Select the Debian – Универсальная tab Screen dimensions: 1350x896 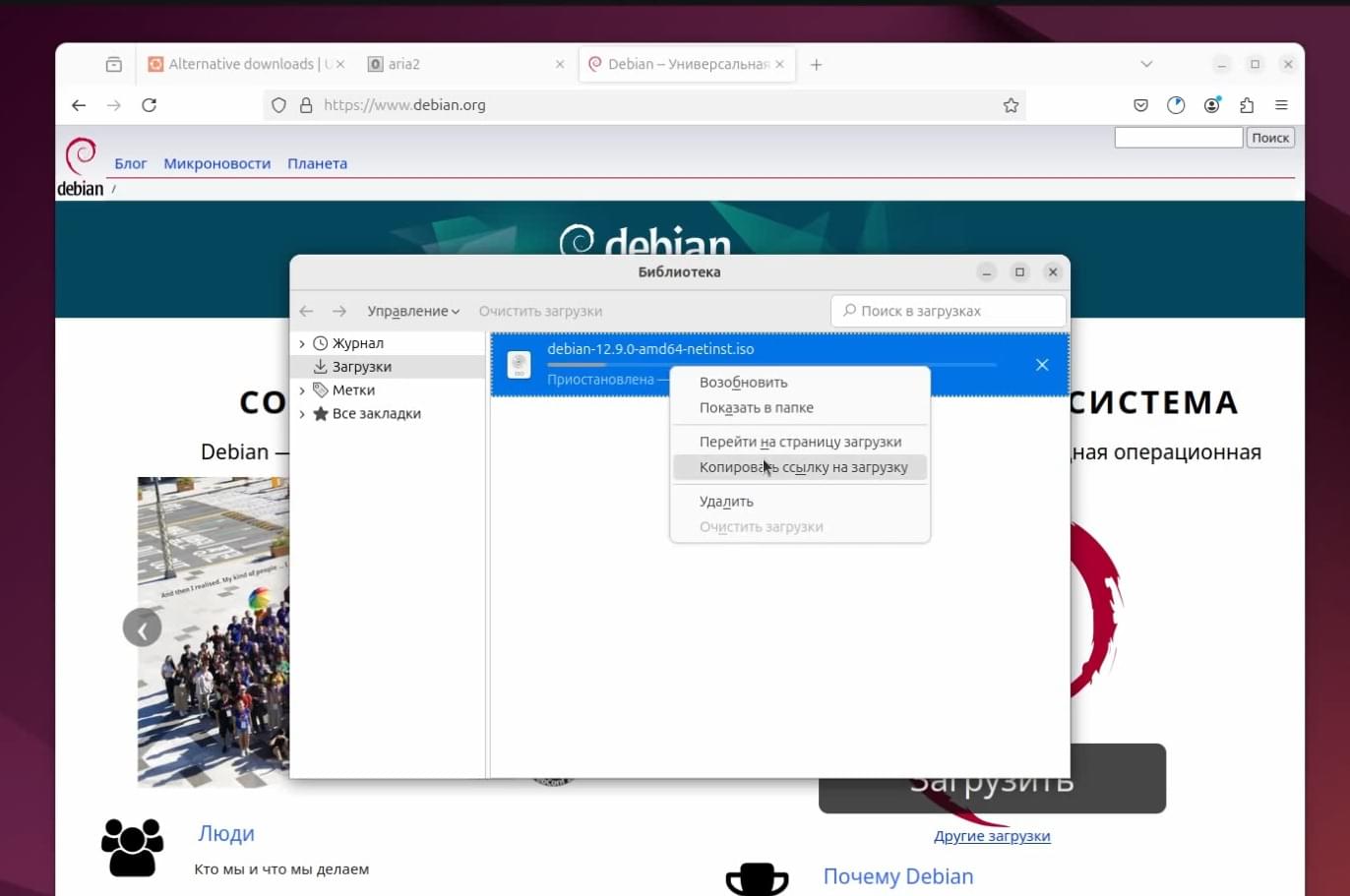pyautogui.click(x=686, y=64)
